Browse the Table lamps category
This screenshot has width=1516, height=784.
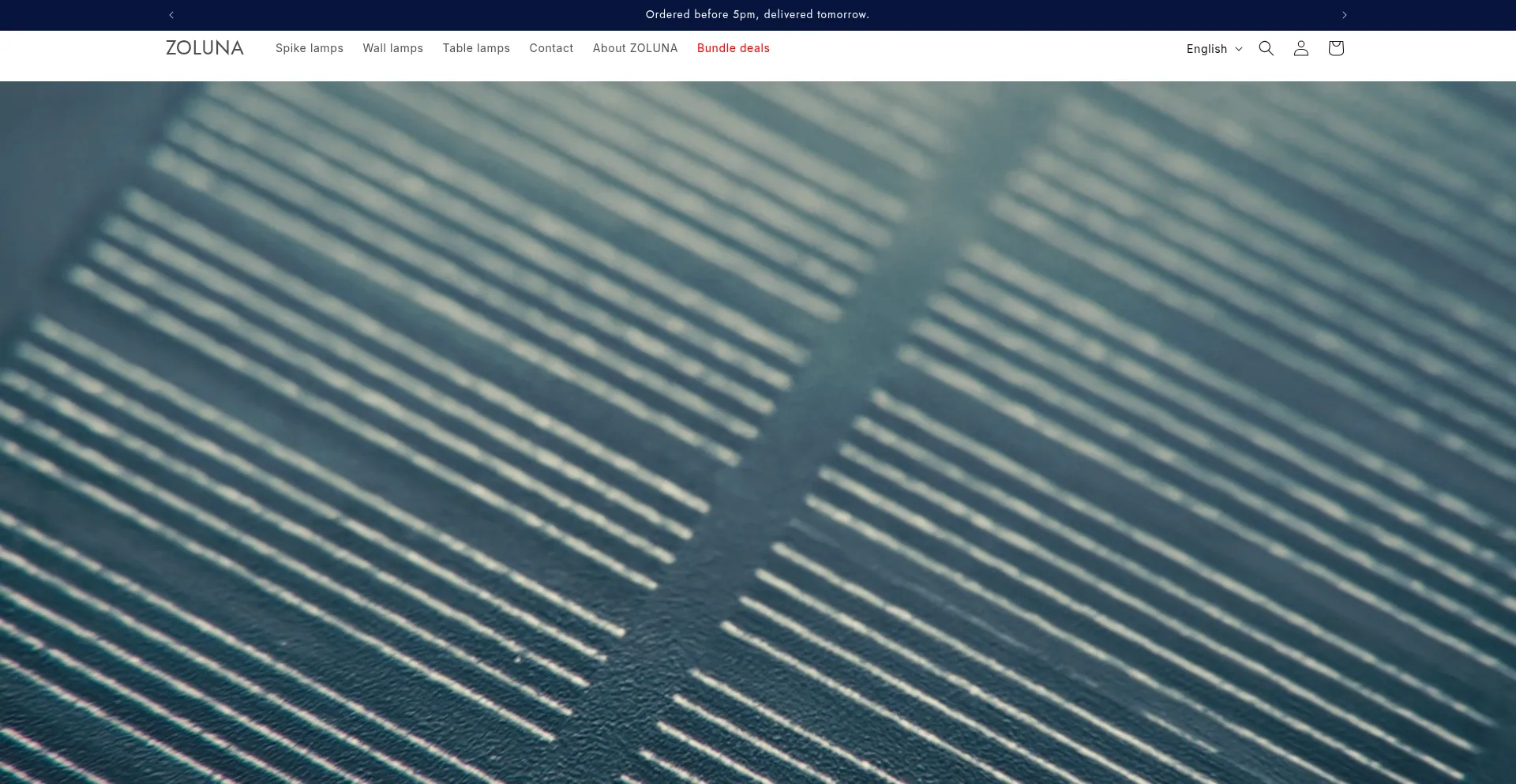(476, 48)
